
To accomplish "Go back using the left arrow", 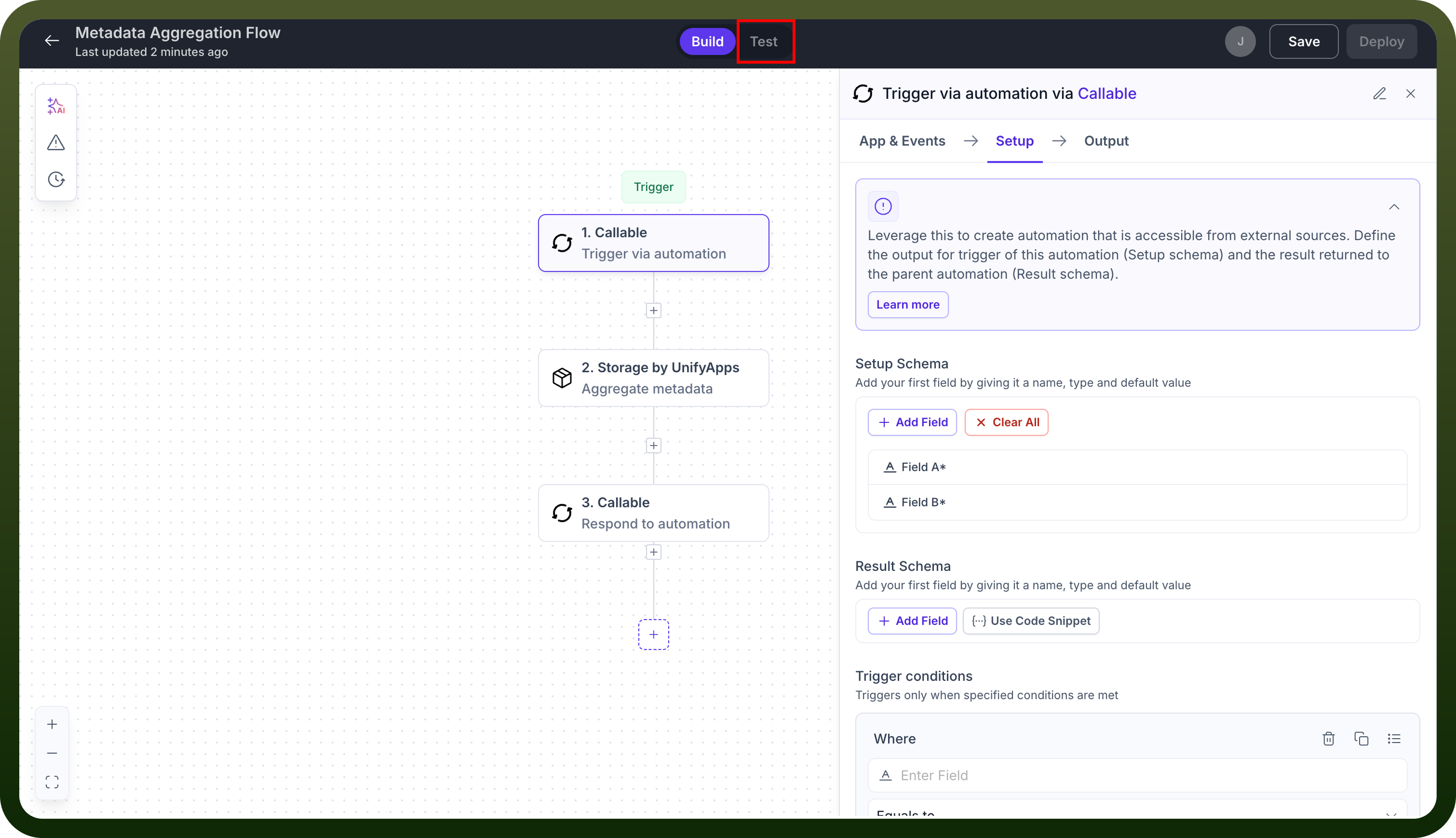I will click(x=52, y=41).
